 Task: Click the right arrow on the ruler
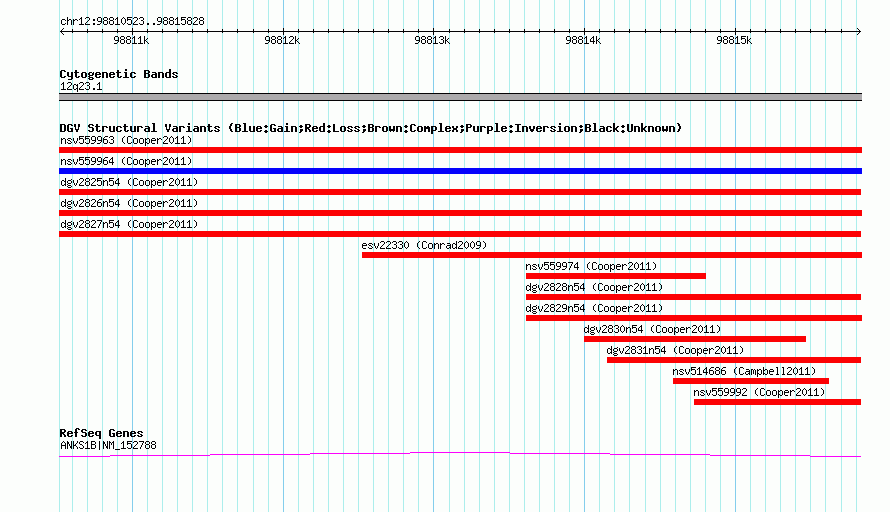[858, 31]
